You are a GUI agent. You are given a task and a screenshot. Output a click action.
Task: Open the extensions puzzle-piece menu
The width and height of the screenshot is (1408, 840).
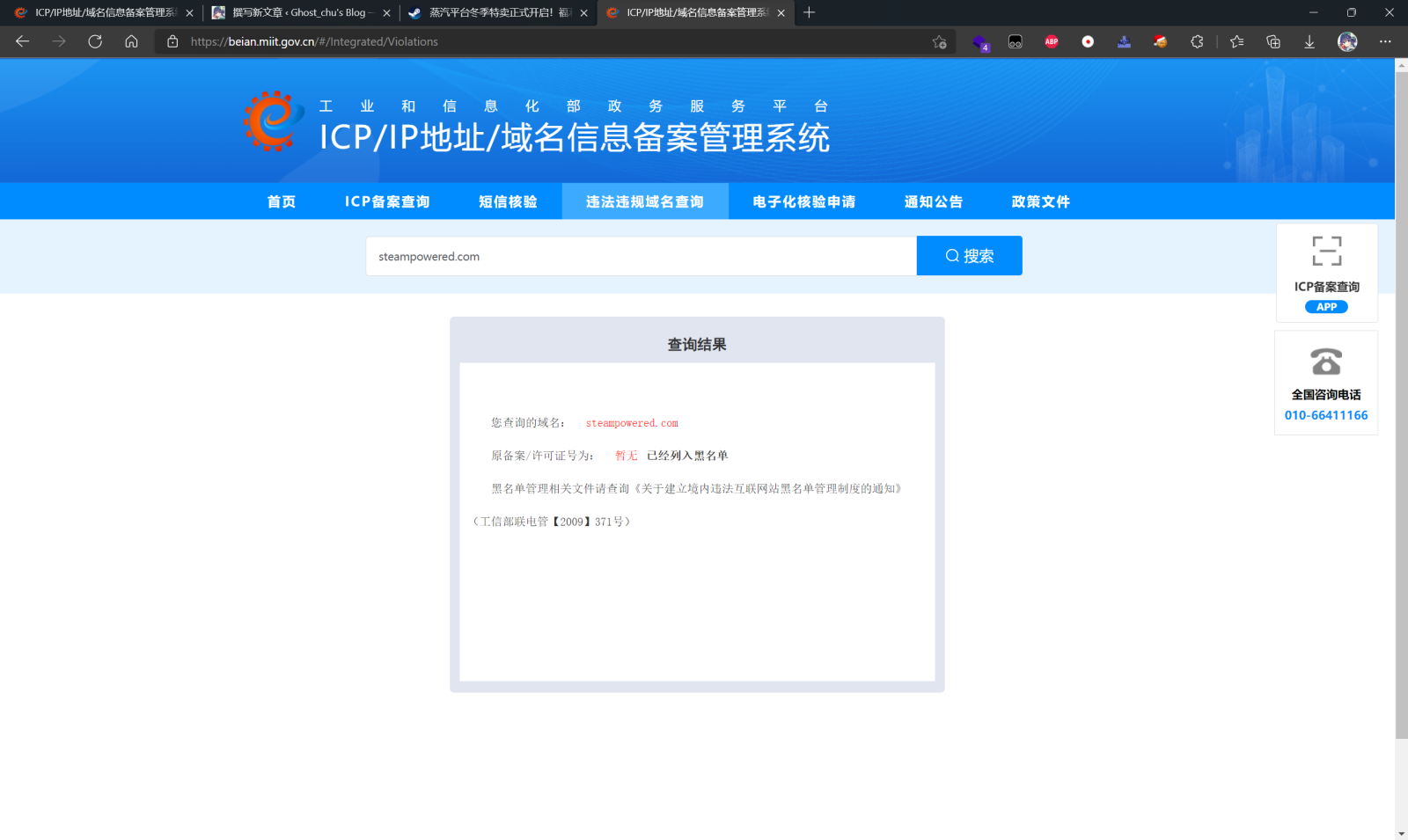[x=1197, y=41]
